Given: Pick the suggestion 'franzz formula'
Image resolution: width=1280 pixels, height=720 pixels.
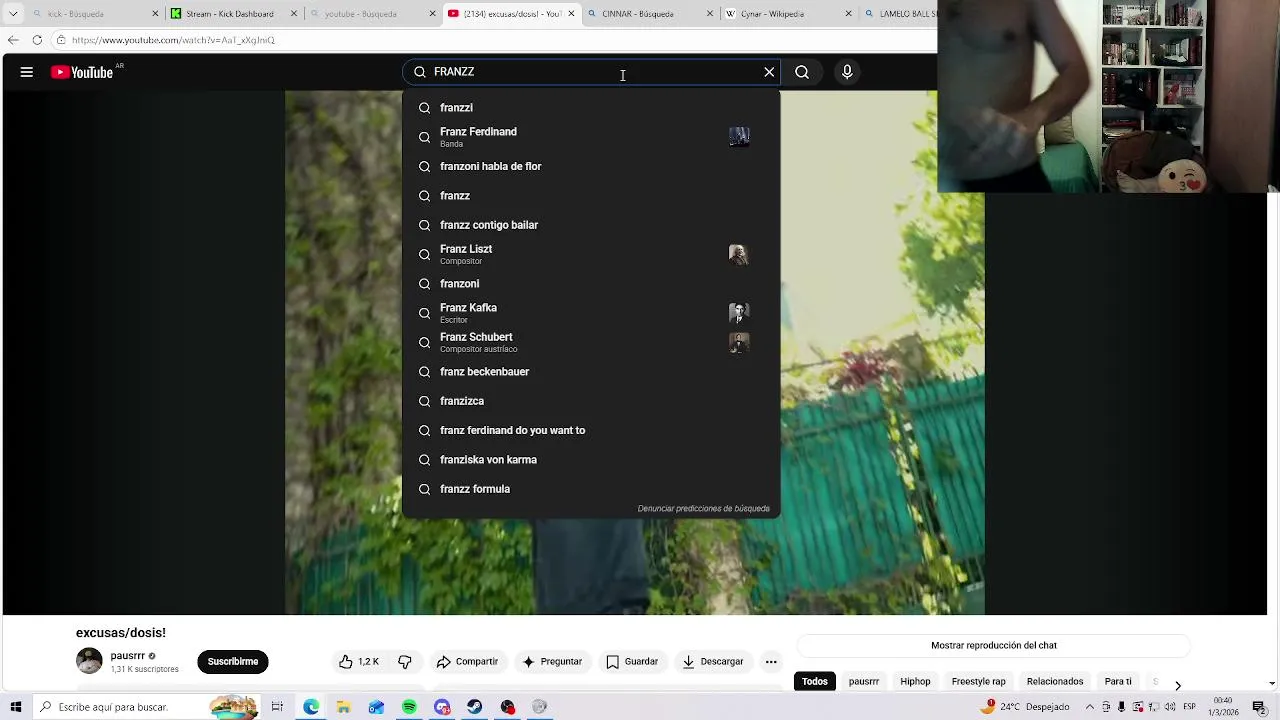Looking at the screenshot, I should tap(591, 489).
